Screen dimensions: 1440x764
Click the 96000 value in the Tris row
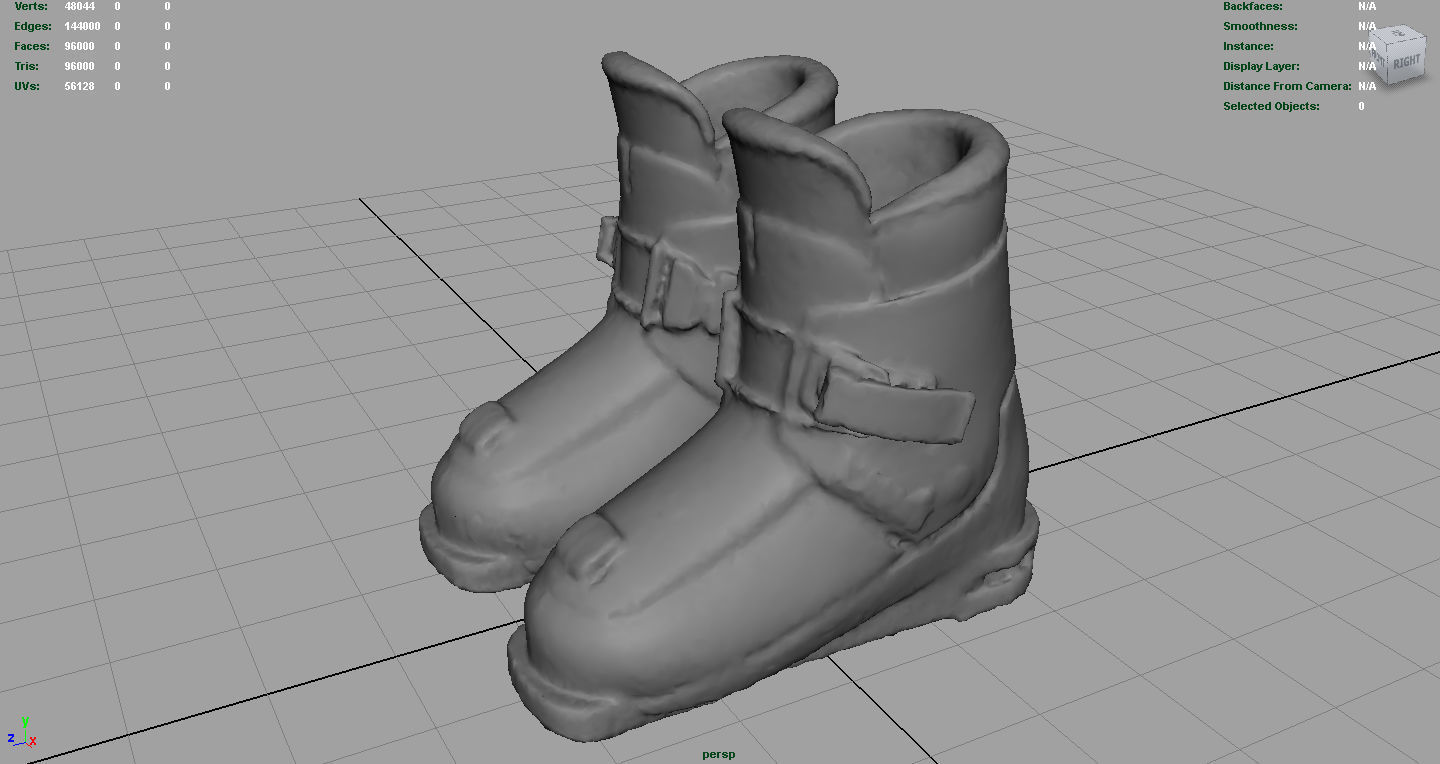coord(80,66)
